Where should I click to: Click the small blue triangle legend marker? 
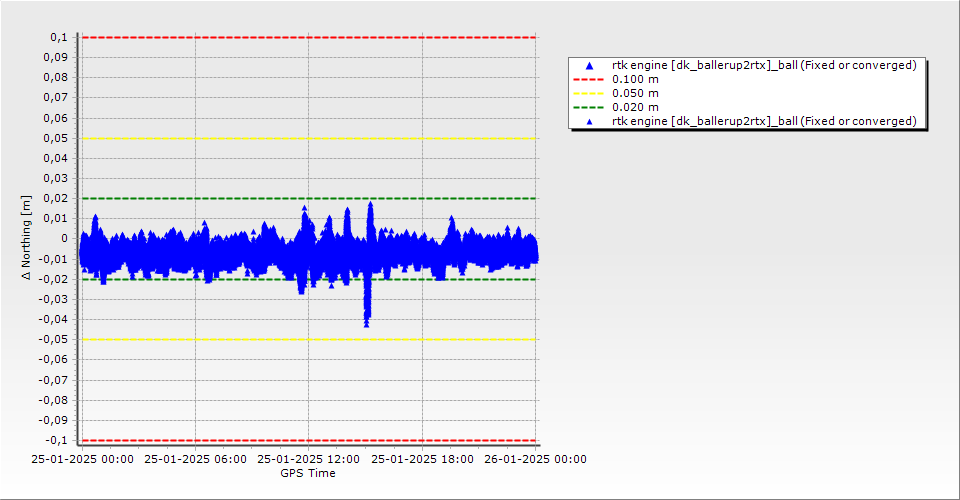[590, 122]
